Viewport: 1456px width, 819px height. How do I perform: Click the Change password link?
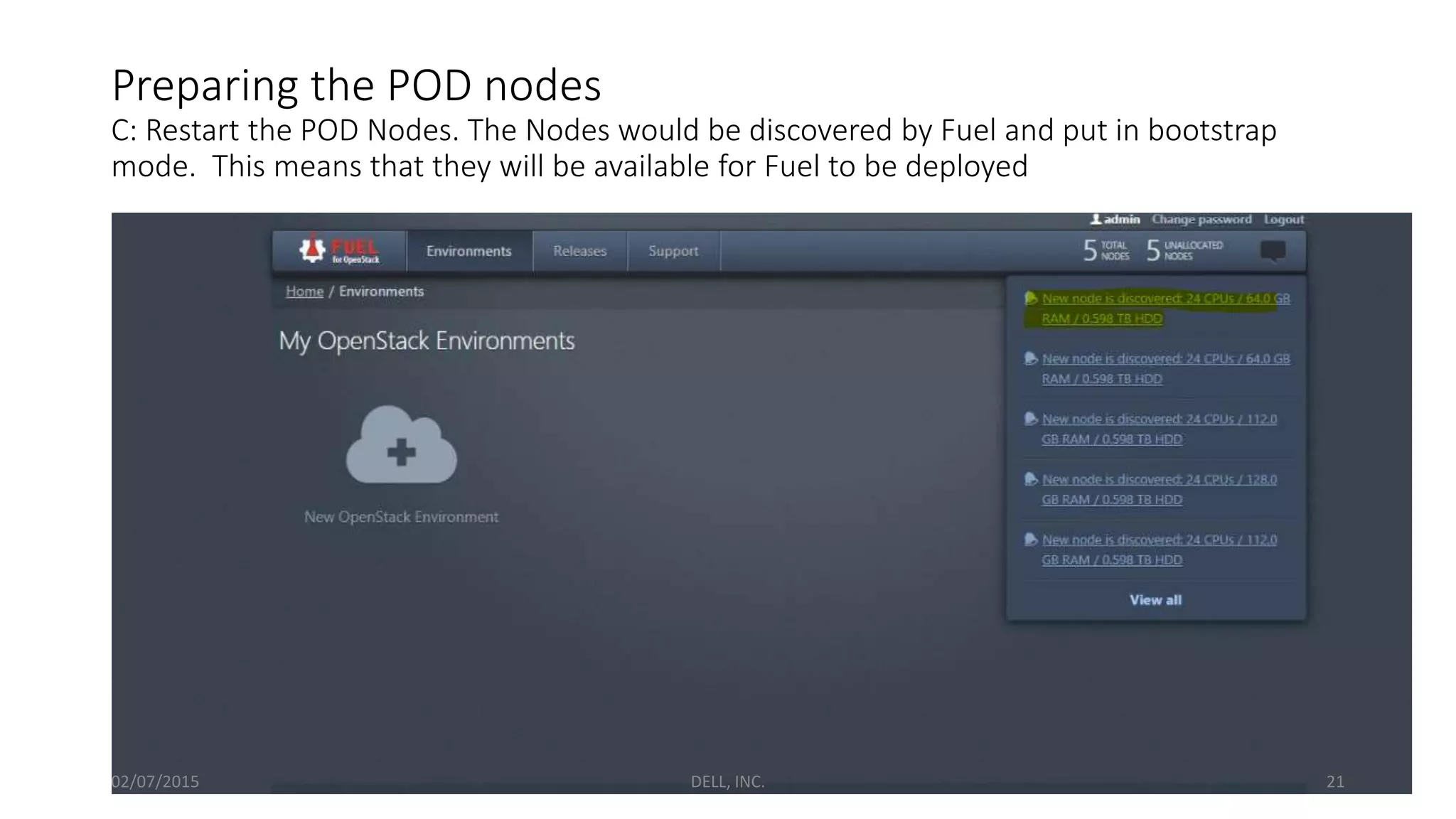pyautogui.click(x=1201, y=219)
